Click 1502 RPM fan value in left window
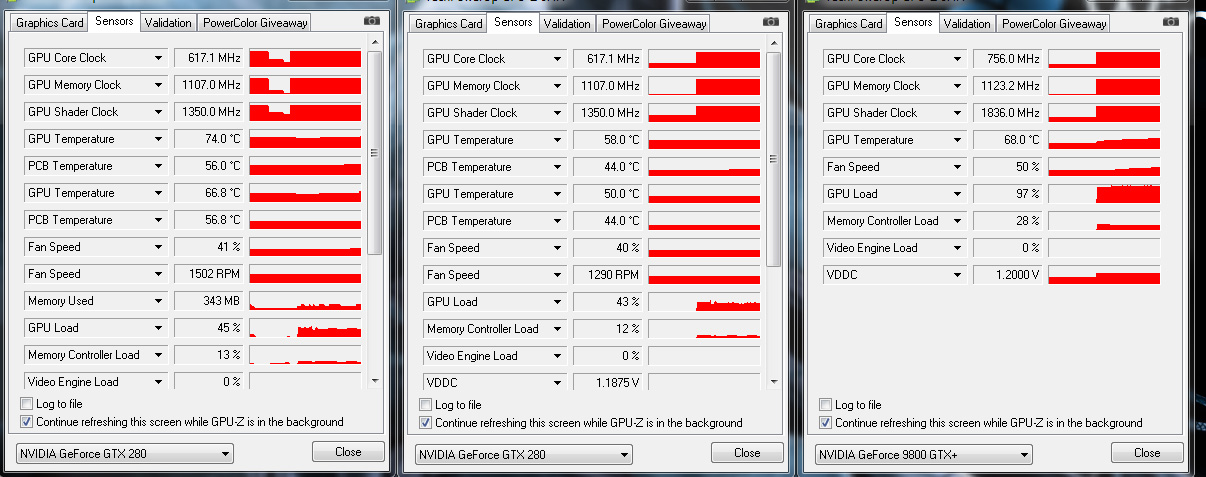 pyautogui.click(x=209, y=274)
